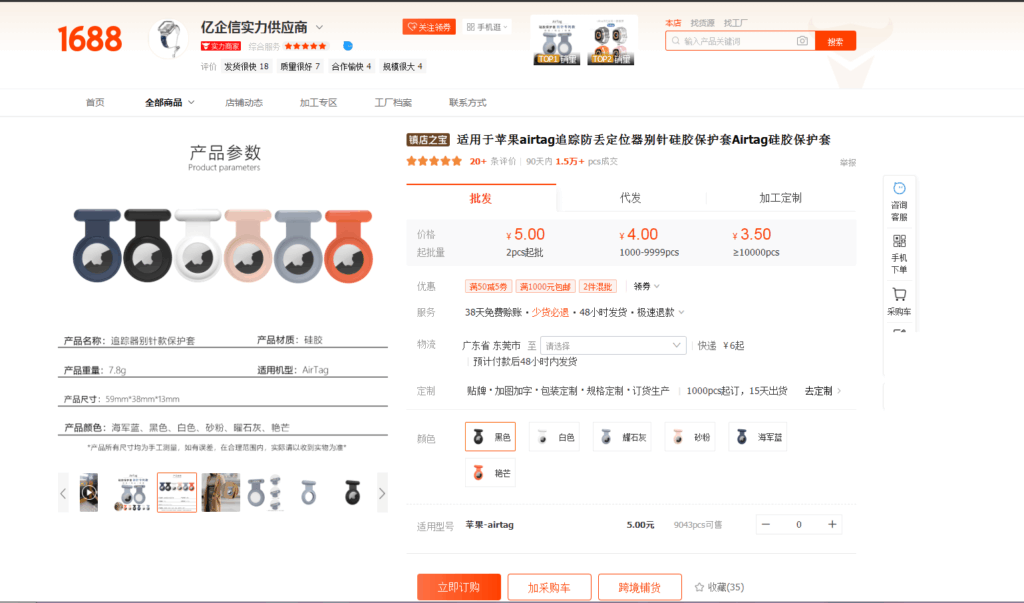Click the 规模很大 4 review tag
Viewport: 1024px width, 603px height.
[x=402, y=66]
